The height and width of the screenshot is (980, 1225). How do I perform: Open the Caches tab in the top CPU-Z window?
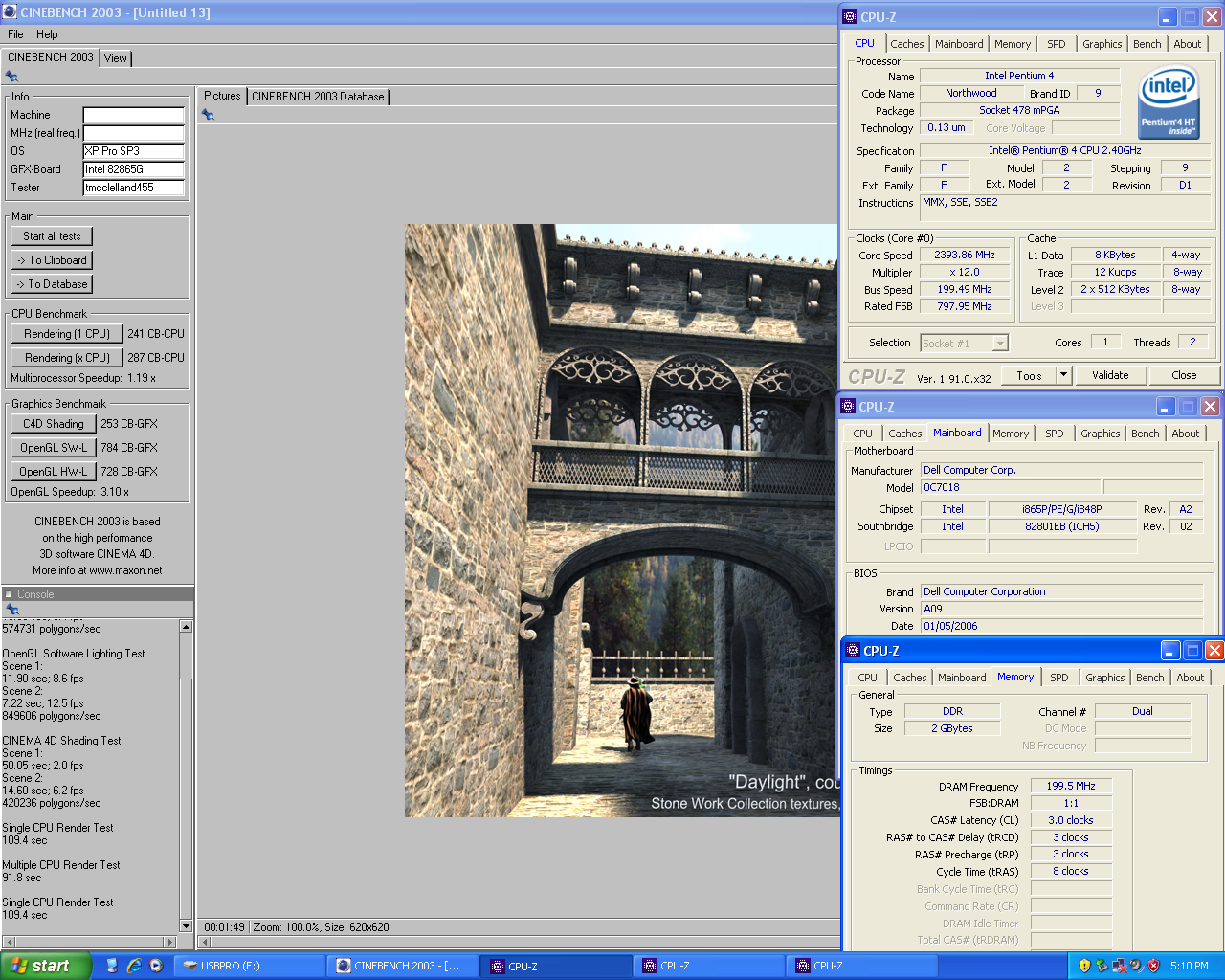pos(907,44)
